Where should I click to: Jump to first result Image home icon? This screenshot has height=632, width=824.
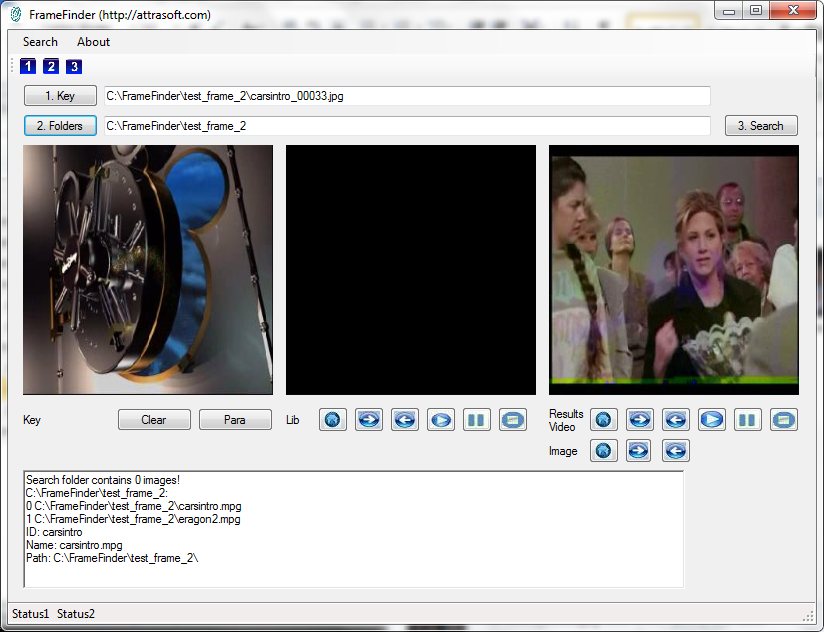click(604, 451)
